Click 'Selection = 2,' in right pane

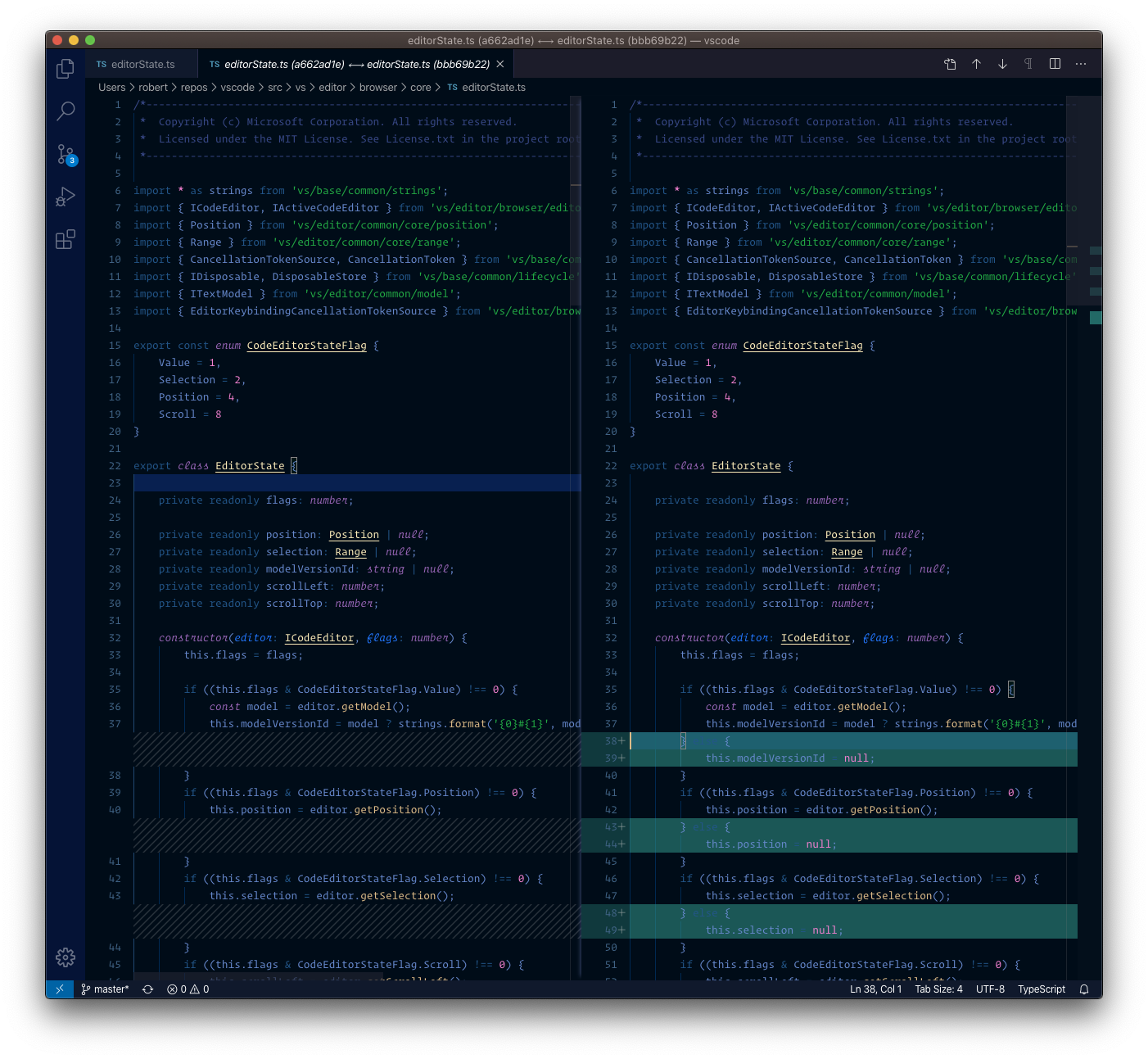[698, 380]
